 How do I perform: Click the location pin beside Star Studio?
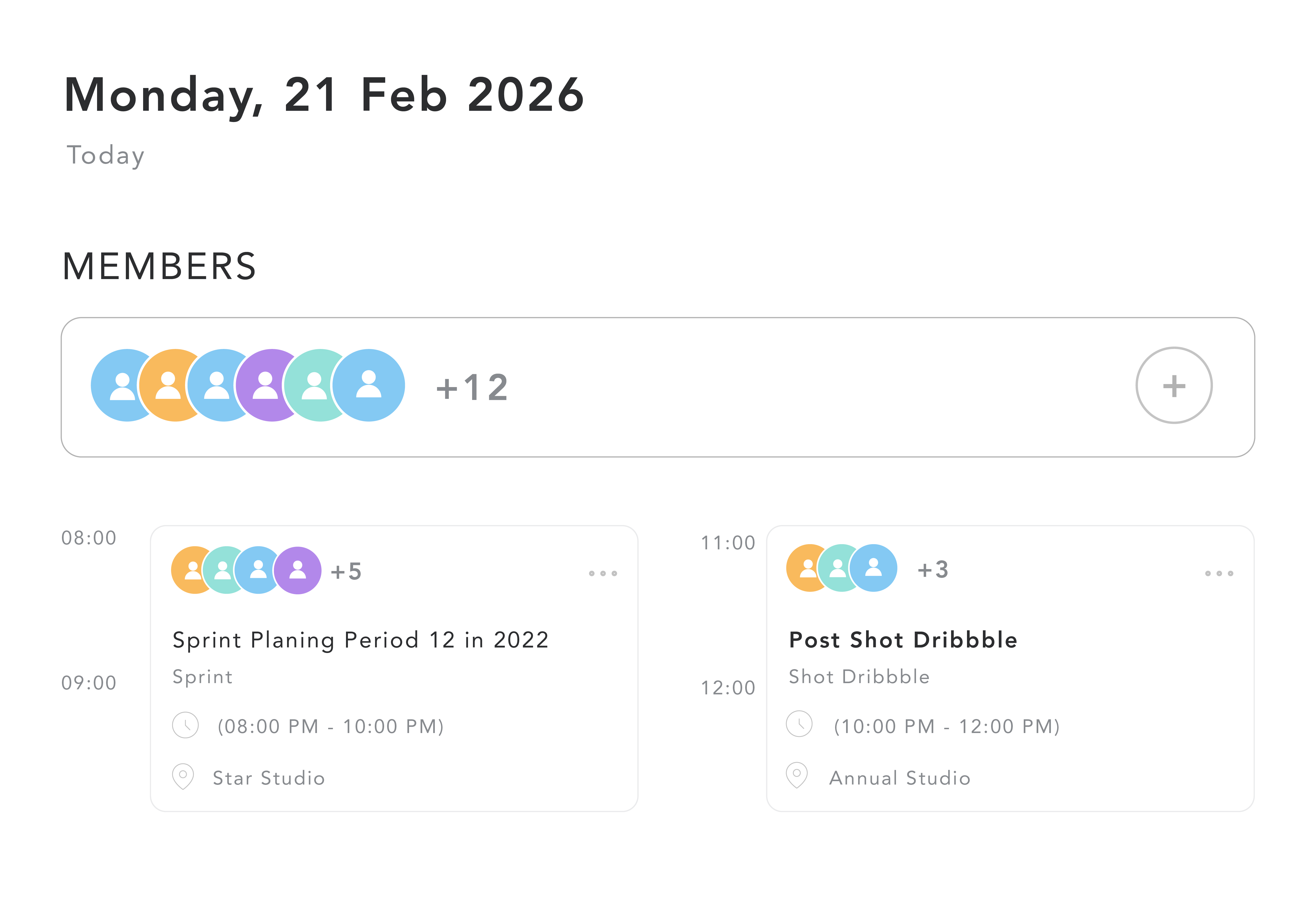click(x=183, y=776)
